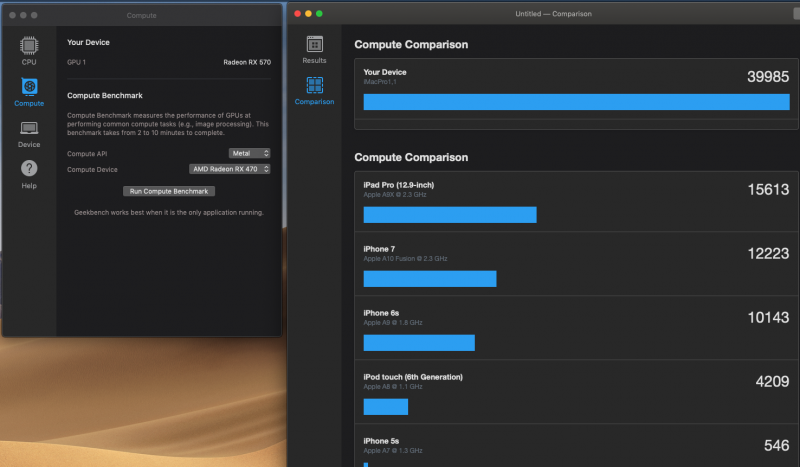Image resolution: width=800 pixels, height=467 pixels.
Task: Click the 4209 score value
Action: [772, 382]
